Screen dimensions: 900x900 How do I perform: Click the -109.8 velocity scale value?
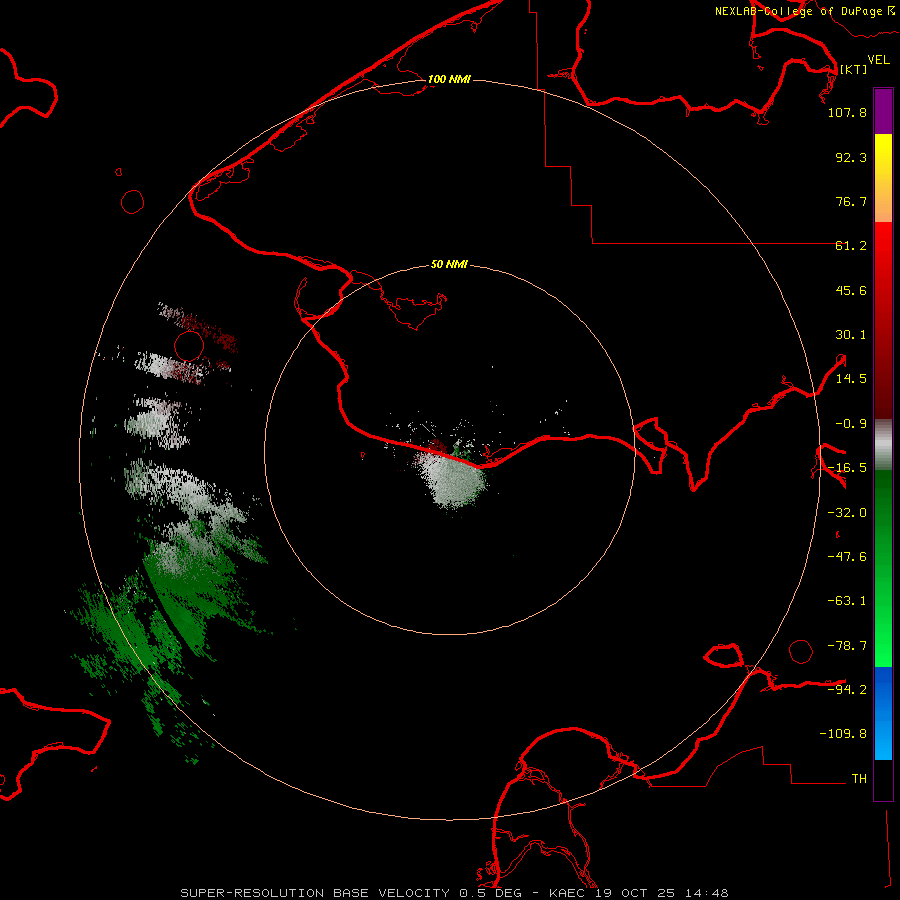843,734
